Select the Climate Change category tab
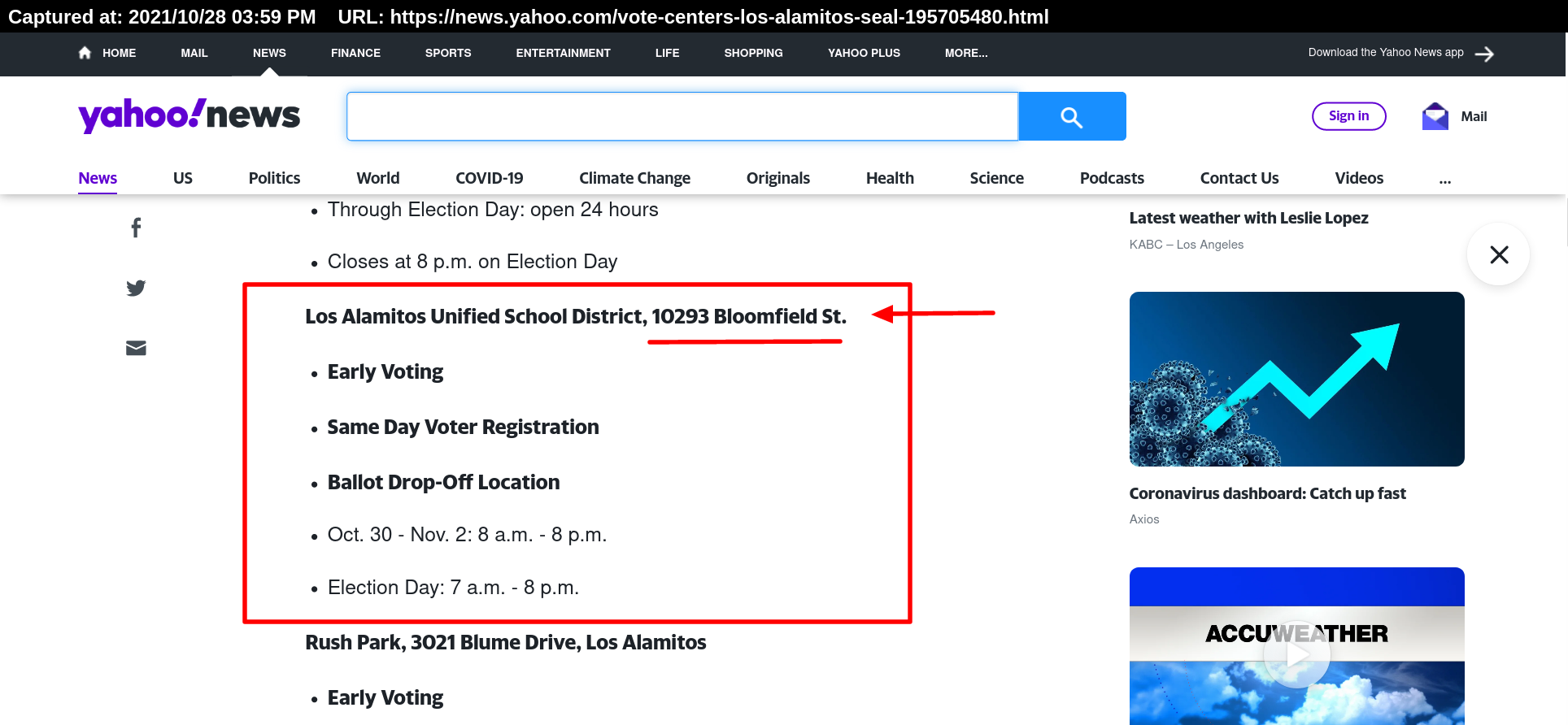Screen dimensions: 1568x725 pyautogui.click(x=634, y=178)
